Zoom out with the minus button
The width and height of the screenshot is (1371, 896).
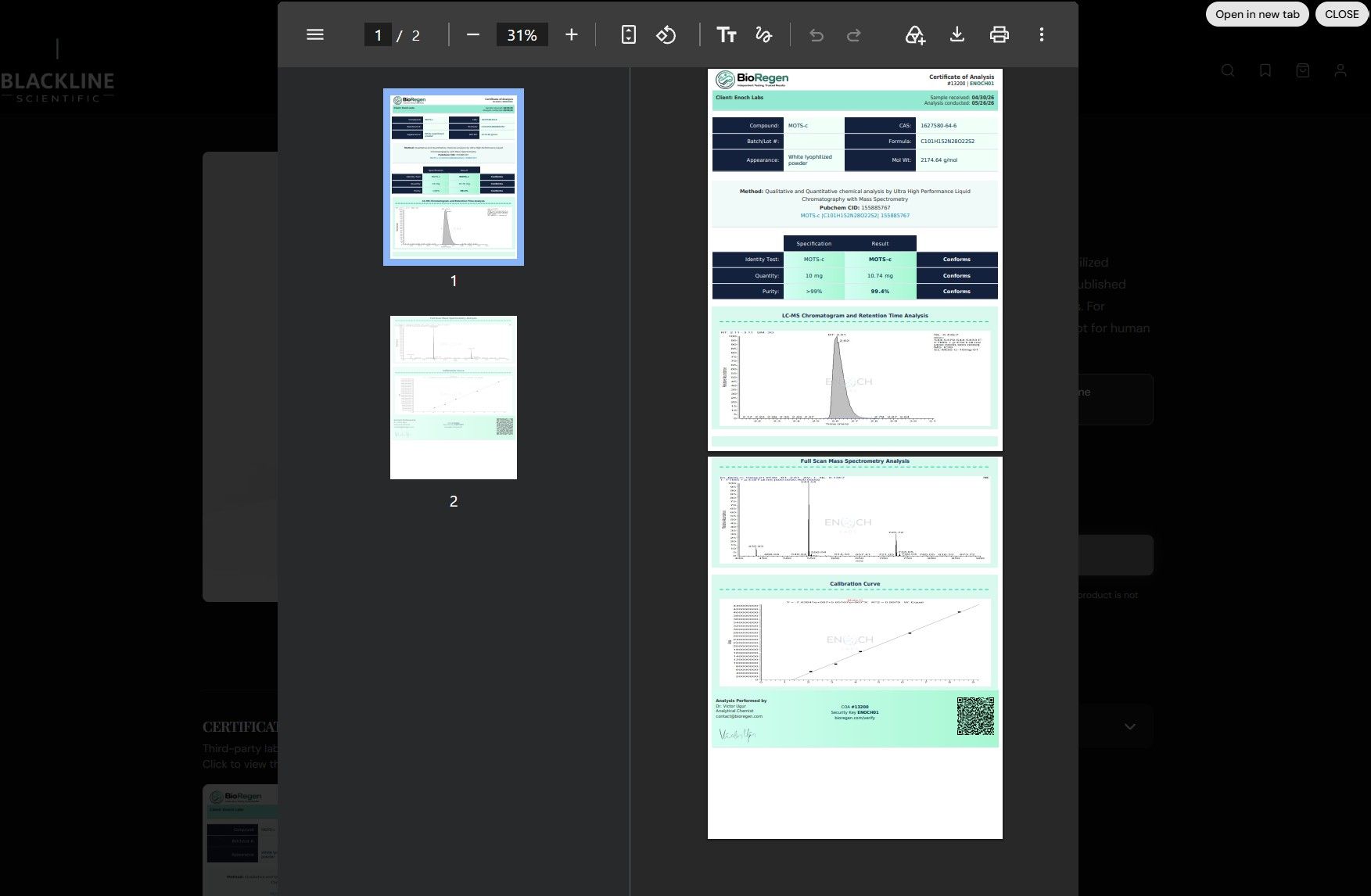472,34
